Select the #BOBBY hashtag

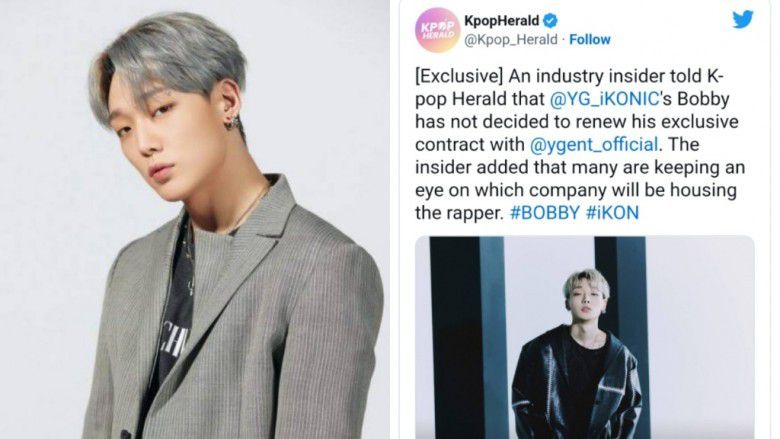(545, 213)
